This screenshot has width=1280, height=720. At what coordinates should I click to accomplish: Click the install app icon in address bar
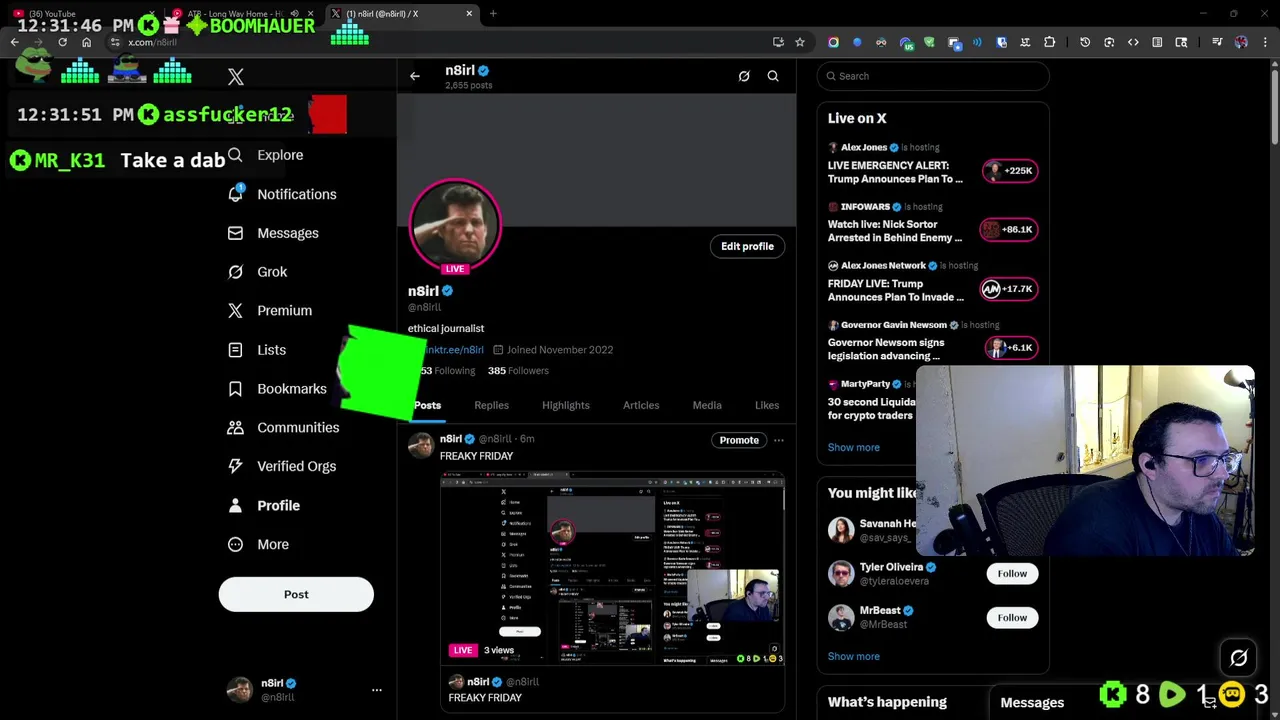pos(778,42)
